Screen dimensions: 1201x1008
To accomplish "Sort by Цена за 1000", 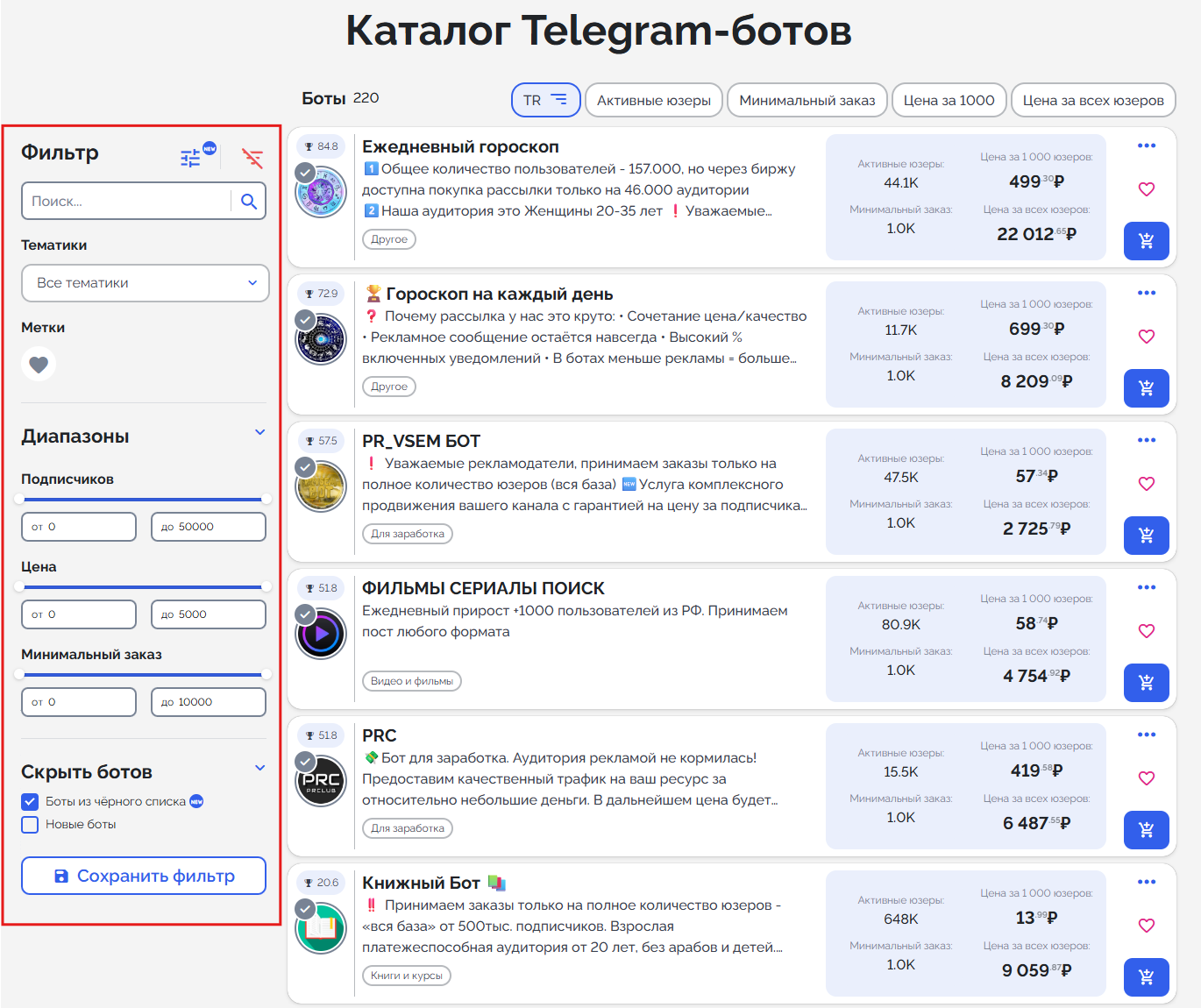I will 948,100.
